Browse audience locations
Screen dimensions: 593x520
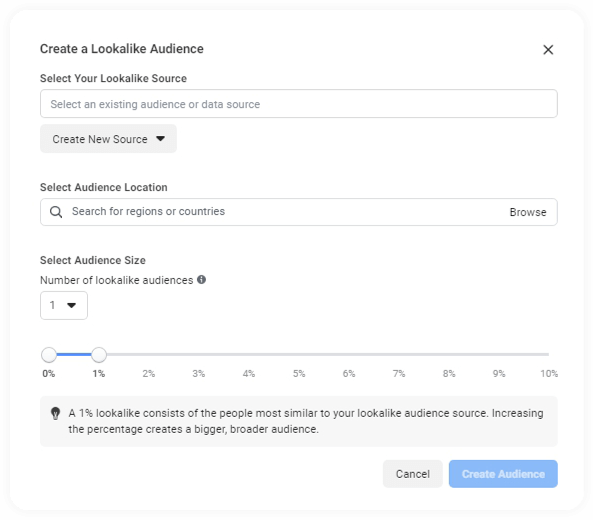[x=528, y=212]
